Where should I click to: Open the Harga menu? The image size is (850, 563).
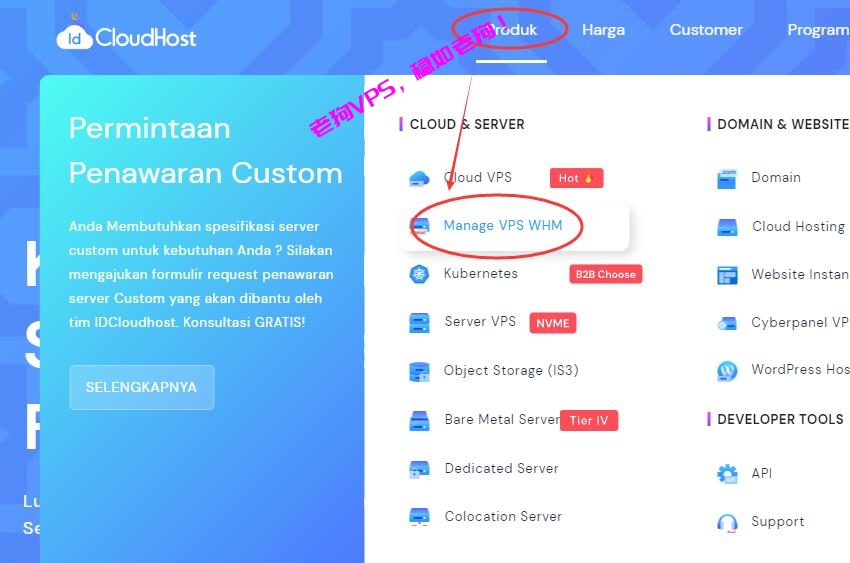[603, 30]
